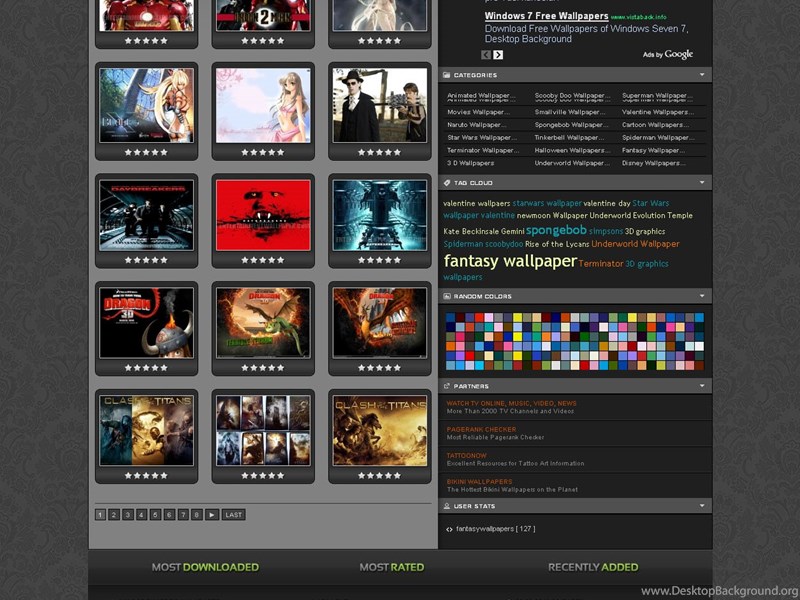Viewport: 800px width, 600px height.
Task: Collapse the Random Colors panel
Action: click(x=702, y=296)
